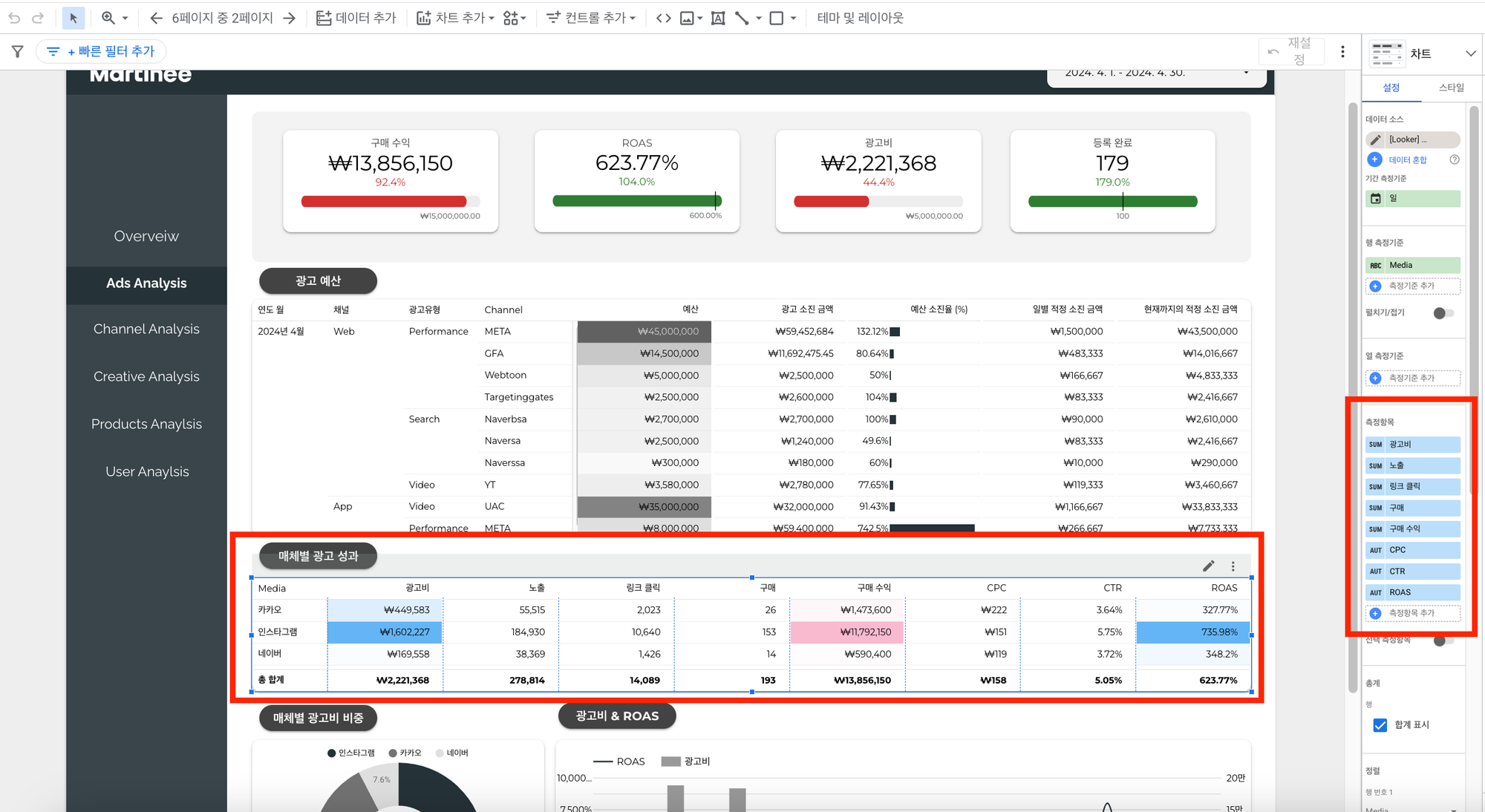1485x812 pixels.
Task: Open the table chart's three-dot menu
Action: tap(1233, 566)
